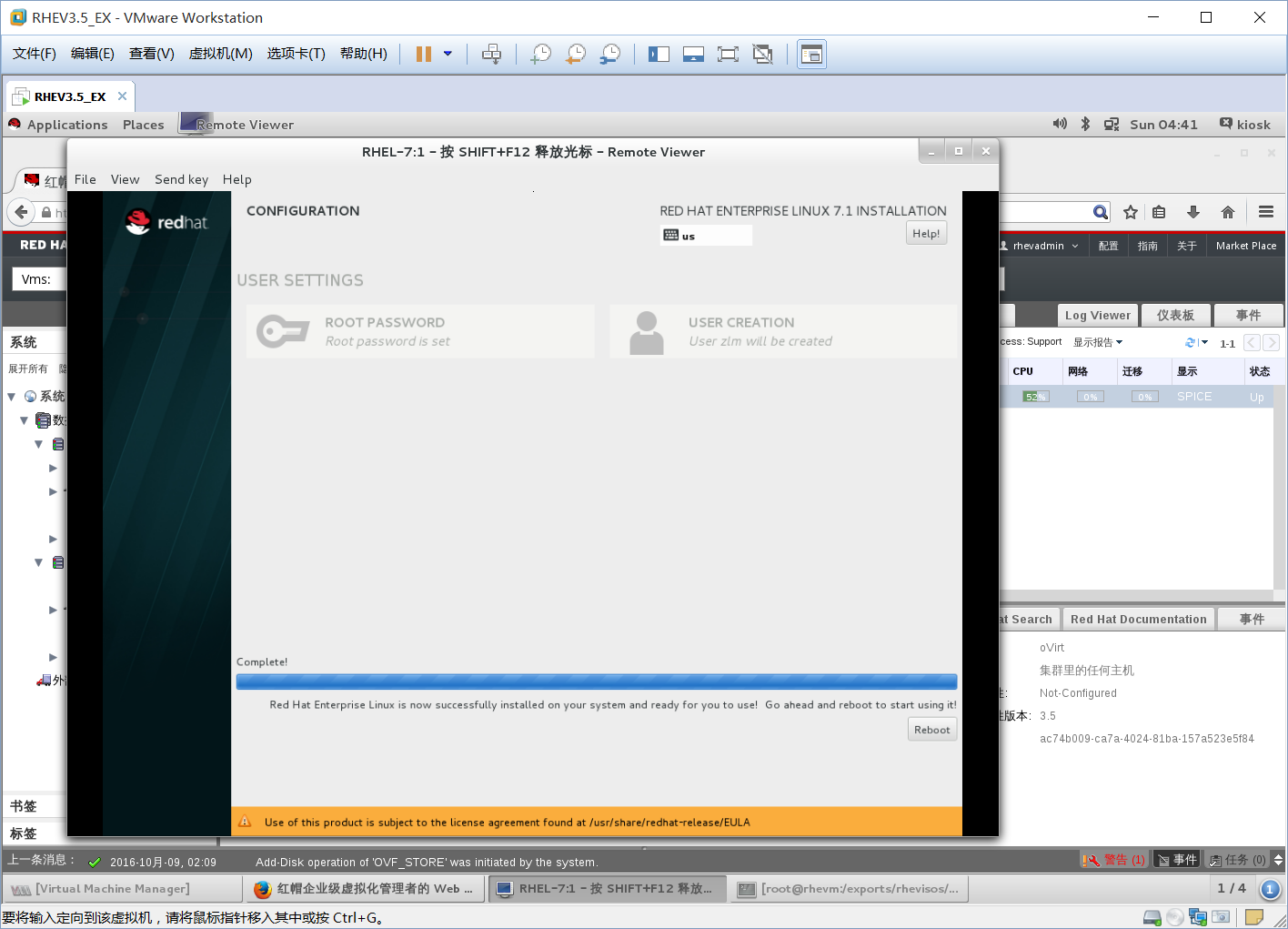Bookmark this page with star icon
Image resolution: width=1288 pixels, height=929 pixels.
click(x=1131, y=212)
